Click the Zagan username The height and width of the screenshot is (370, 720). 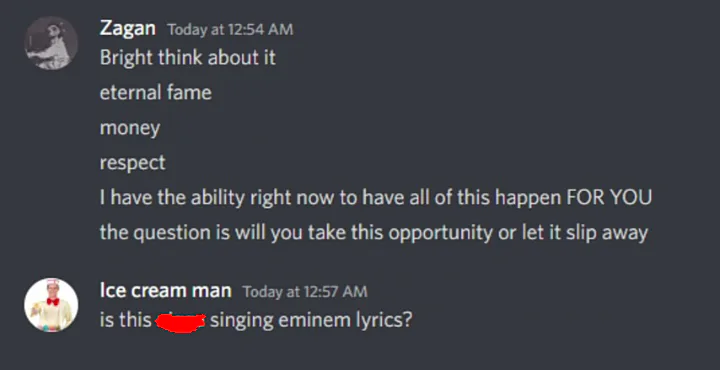pyautogui.click(x=128, y=28)
